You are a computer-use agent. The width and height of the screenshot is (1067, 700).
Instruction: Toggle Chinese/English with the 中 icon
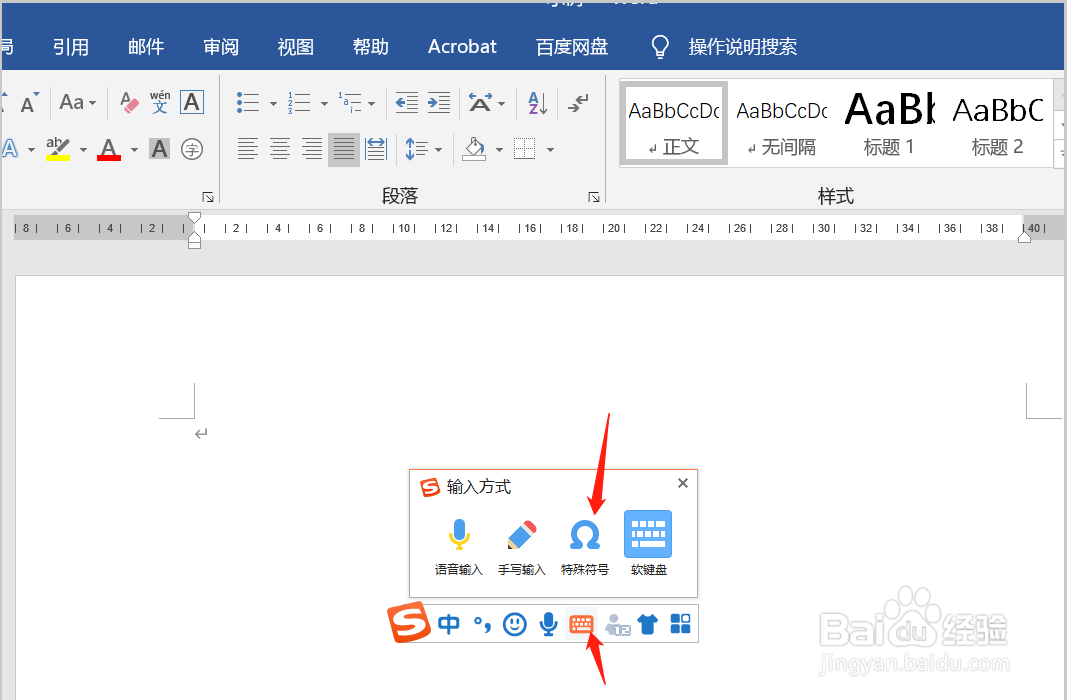[x=448, y=624]
